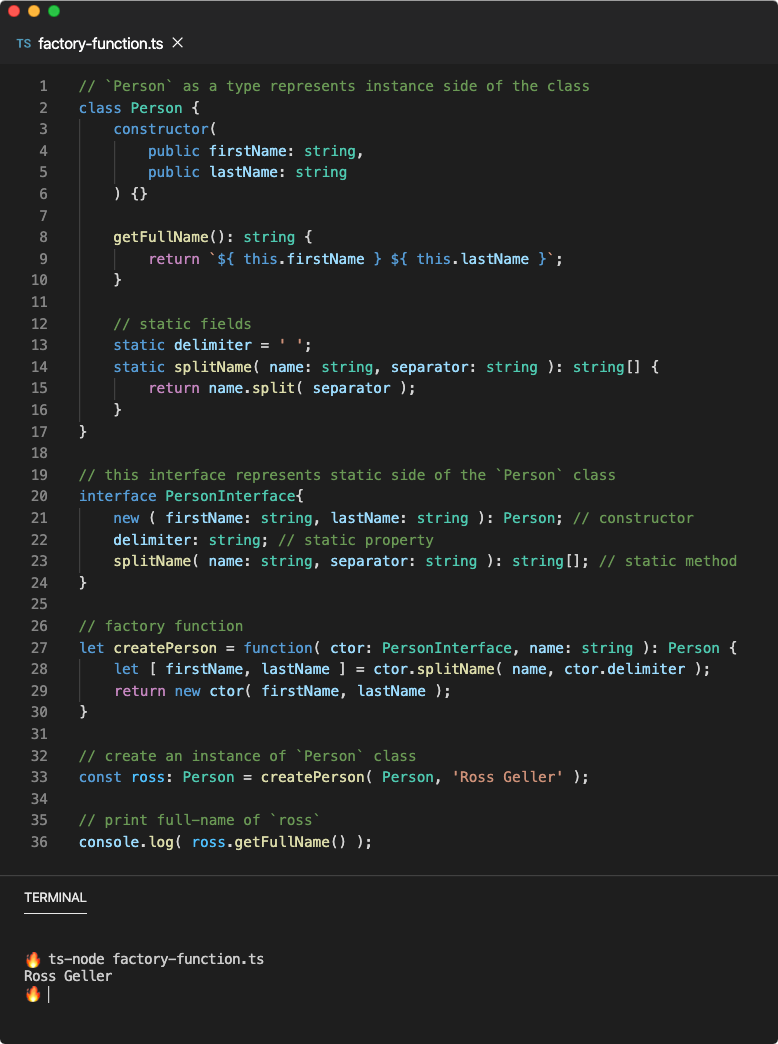Viewport: 778px width, 1044px height.
Task: Click 'Ross Geller' terminal output
Action: (x=68, y=976)
